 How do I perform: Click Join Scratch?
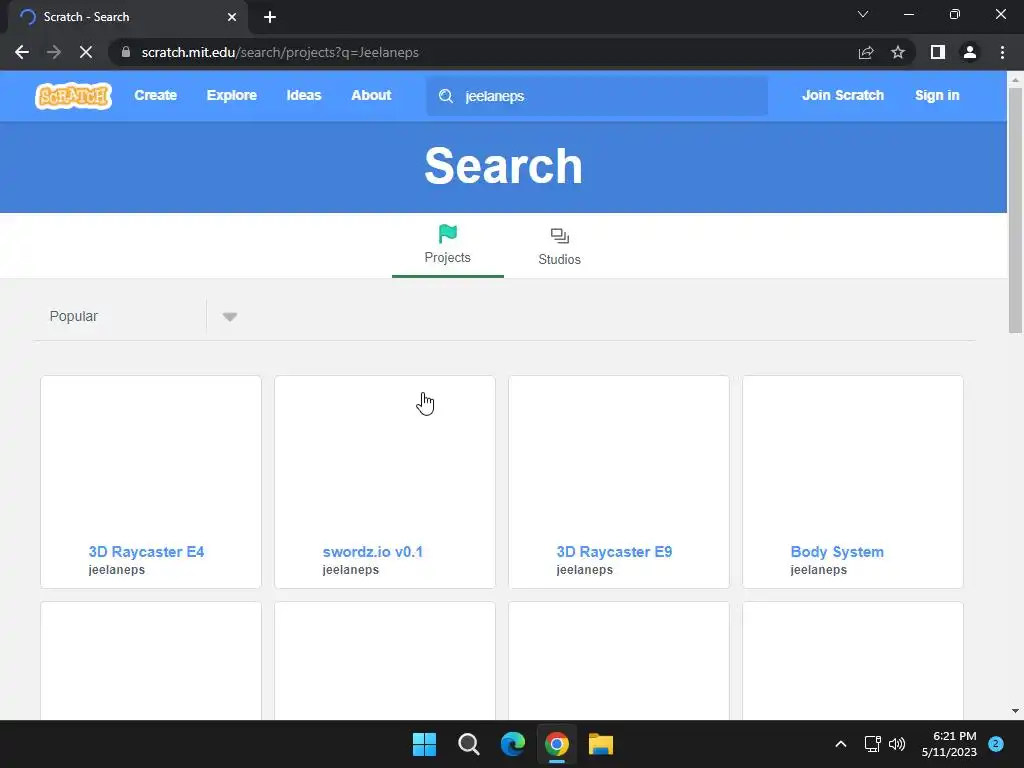[x=843, y=95]
